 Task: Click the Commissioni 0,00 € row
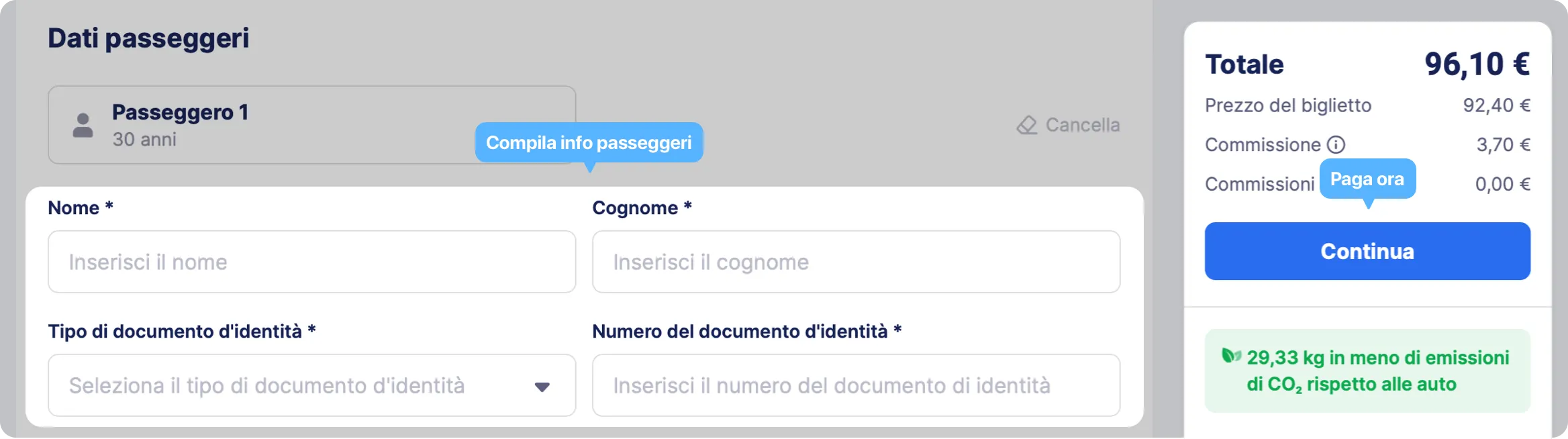1367,184
